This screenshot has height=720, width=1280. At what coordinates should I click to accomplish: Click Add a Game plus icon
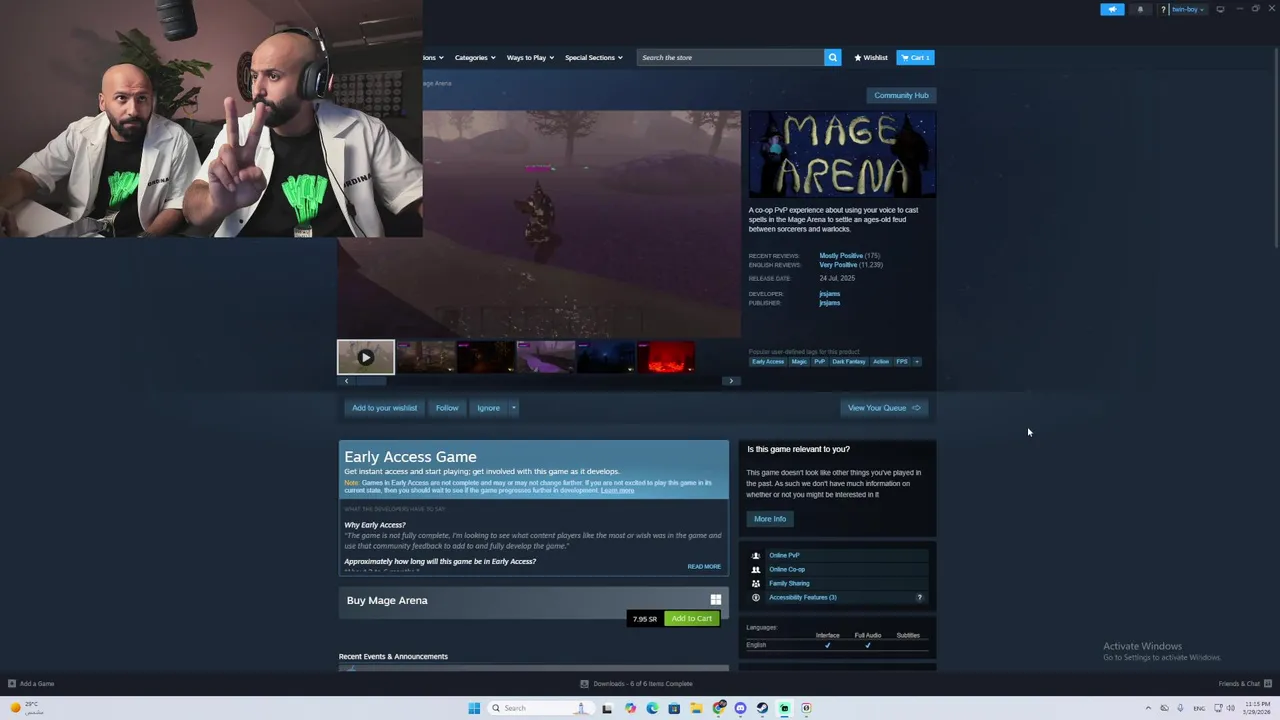coord(11,684)
